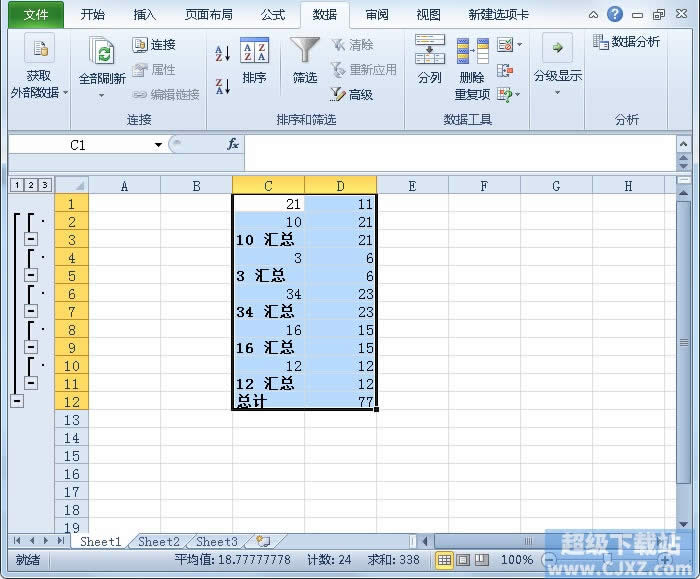Open the Name Box dropdown arrow
Viewport: 700px width, 579px height.
click(158, 145)
